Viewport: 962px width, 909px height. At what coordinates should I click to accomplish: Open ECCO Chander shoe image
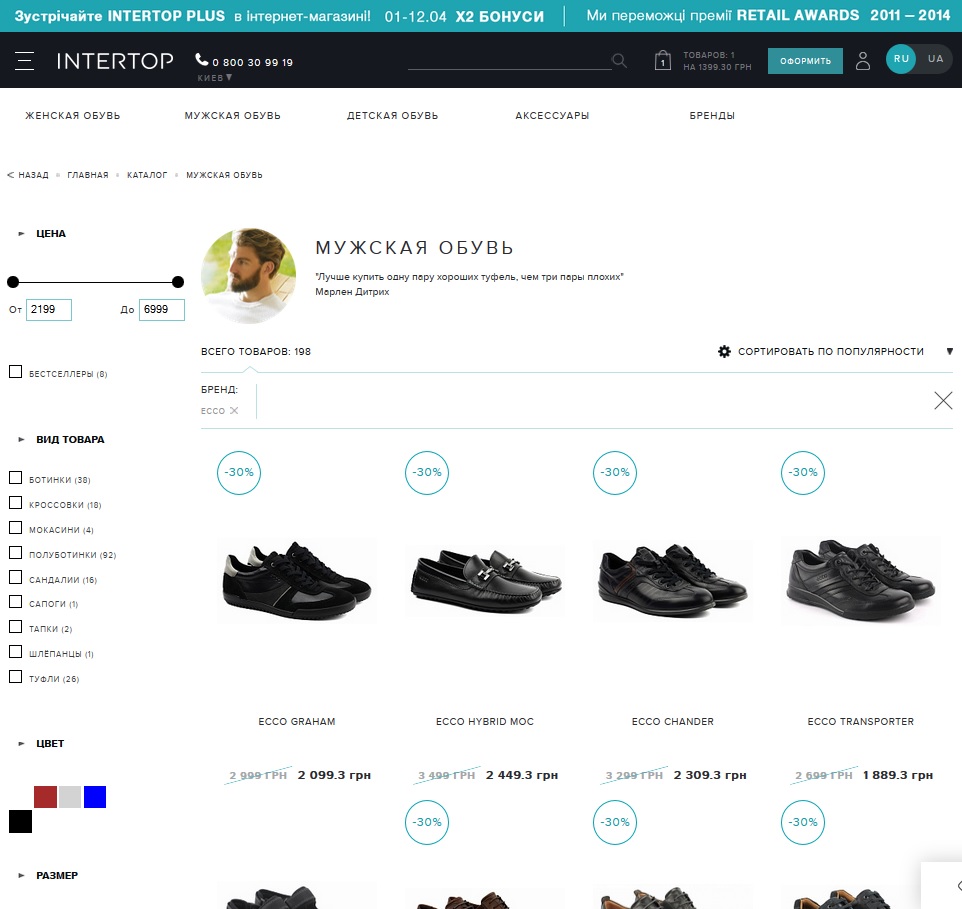point(673,580)
